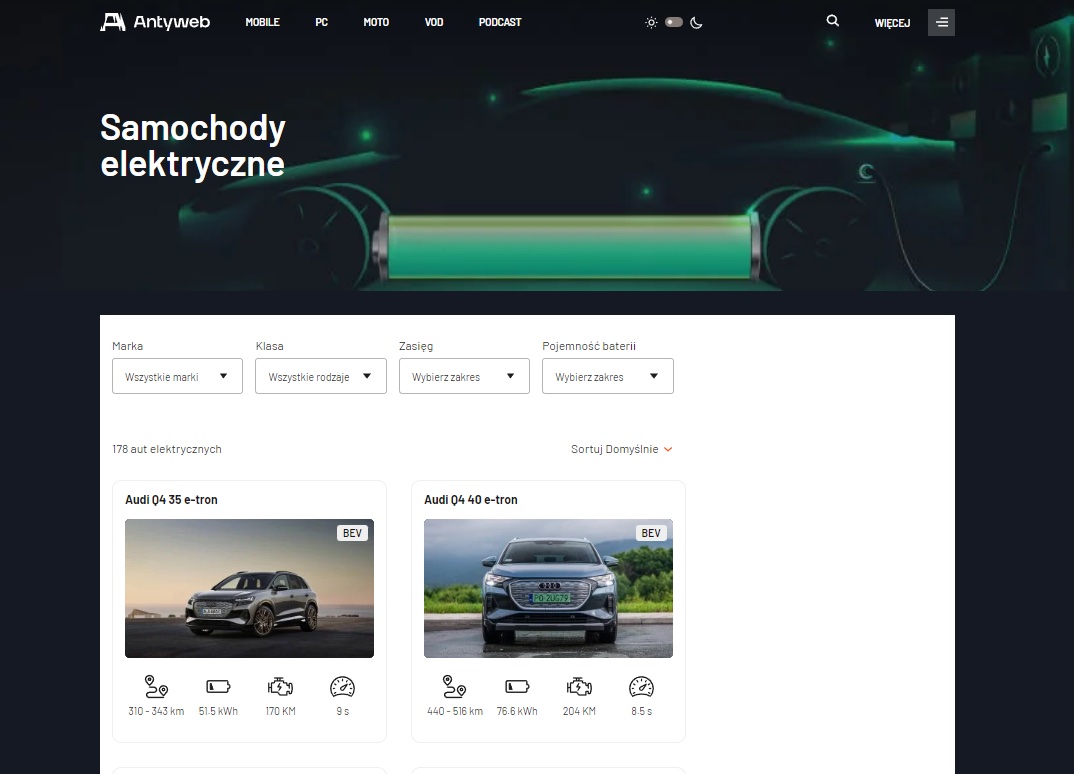Image resolution: width=1074 pixels, height=774 pixels.
Task: Click the sun light-mode icon
Action: pos(651,22)
